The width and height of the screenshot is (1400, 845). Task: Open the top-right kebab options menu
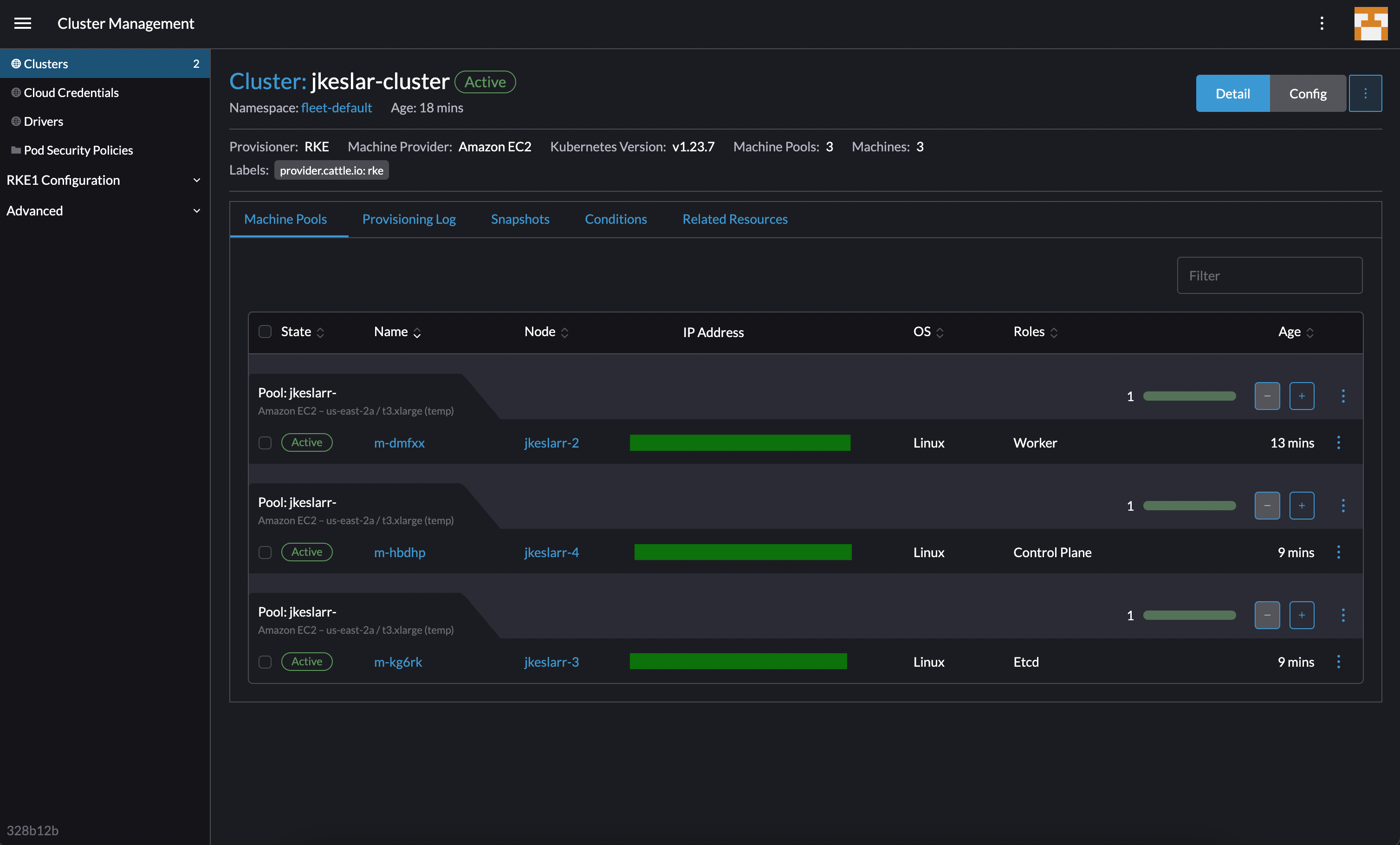point(1322,23)
